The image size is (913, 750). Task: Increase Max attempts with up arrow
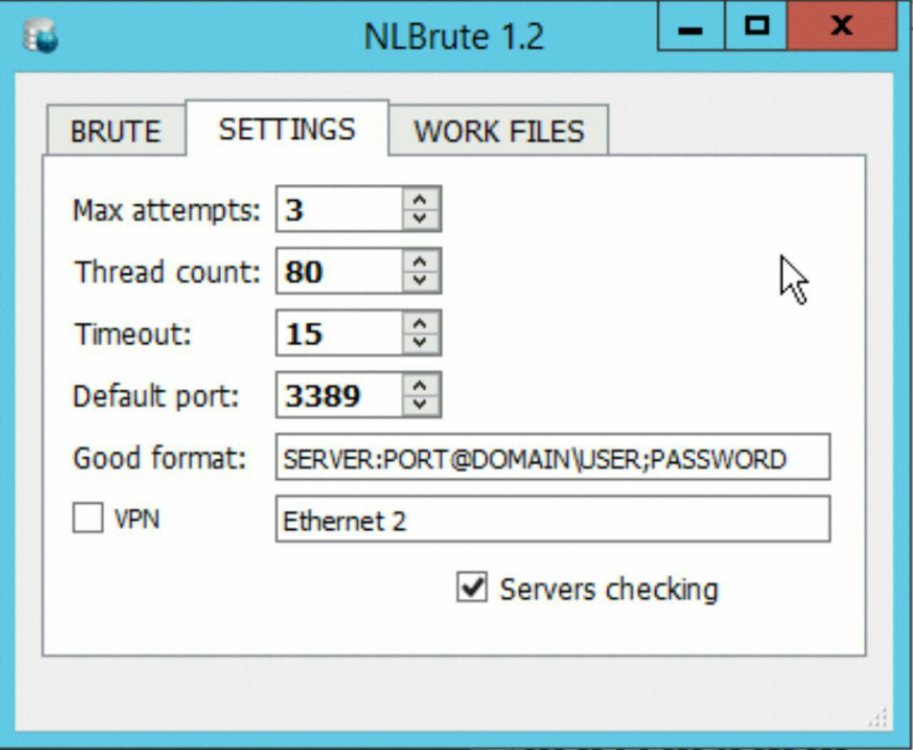tap(420, 200)
